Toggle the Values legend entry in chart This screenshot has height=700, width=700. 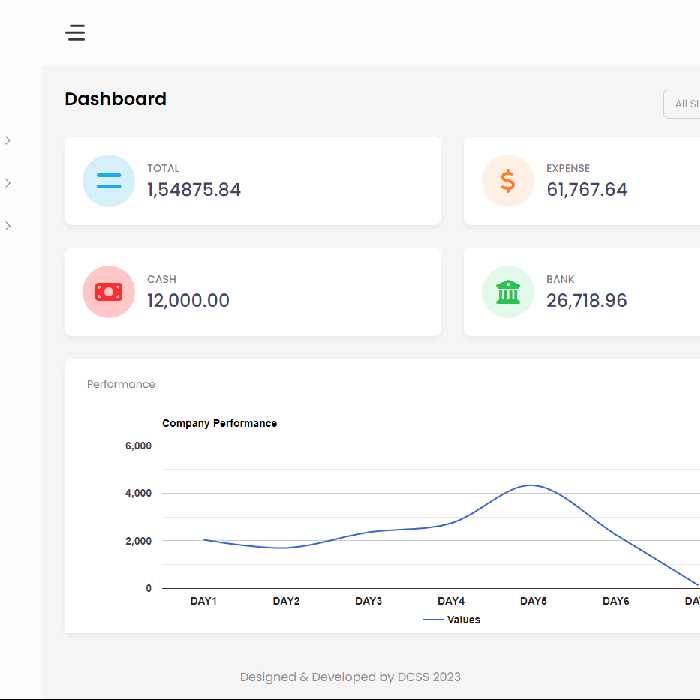[x=452, y=620]
